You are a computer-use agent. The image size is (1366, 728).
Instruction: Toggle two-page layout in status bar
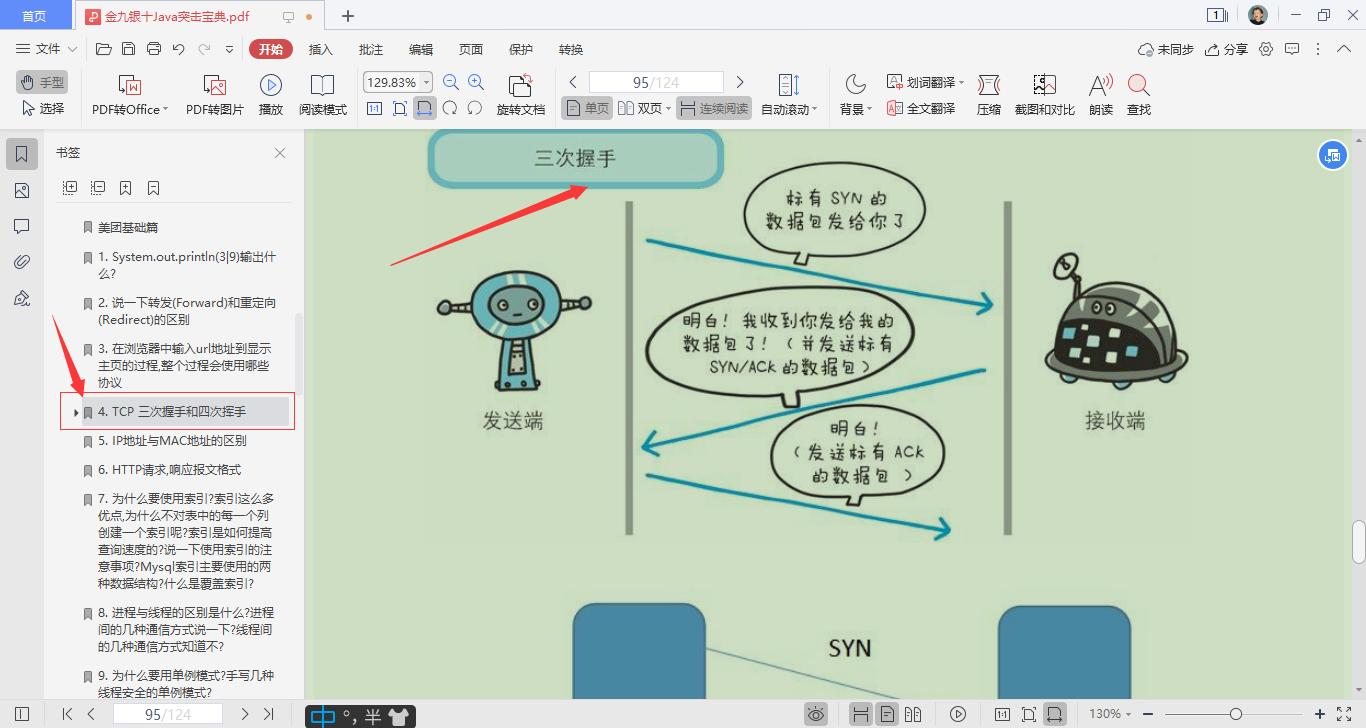(x=913, y=714)
